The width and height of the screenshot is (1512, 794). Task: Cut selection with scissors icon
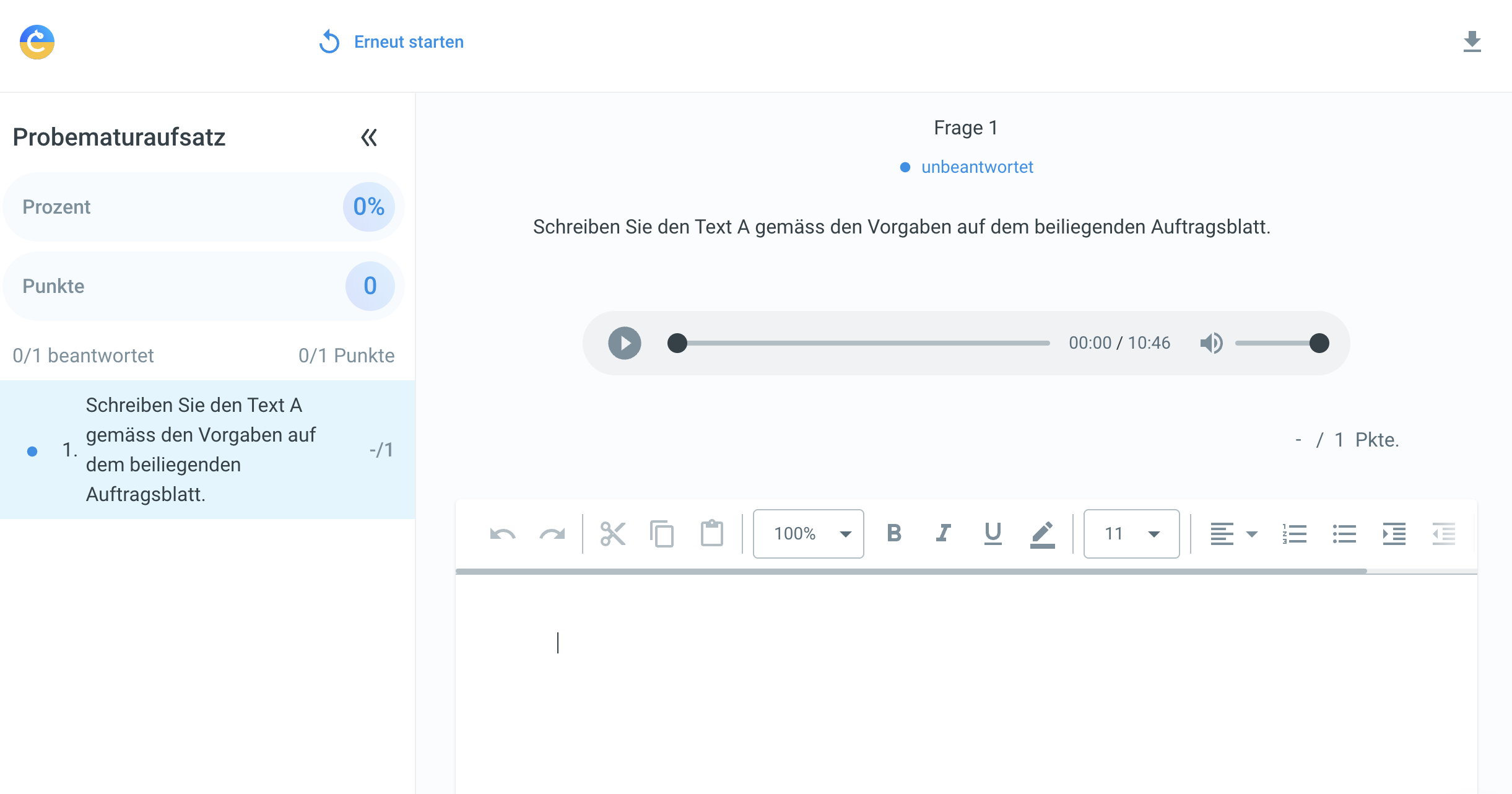(x=612, y=534)
